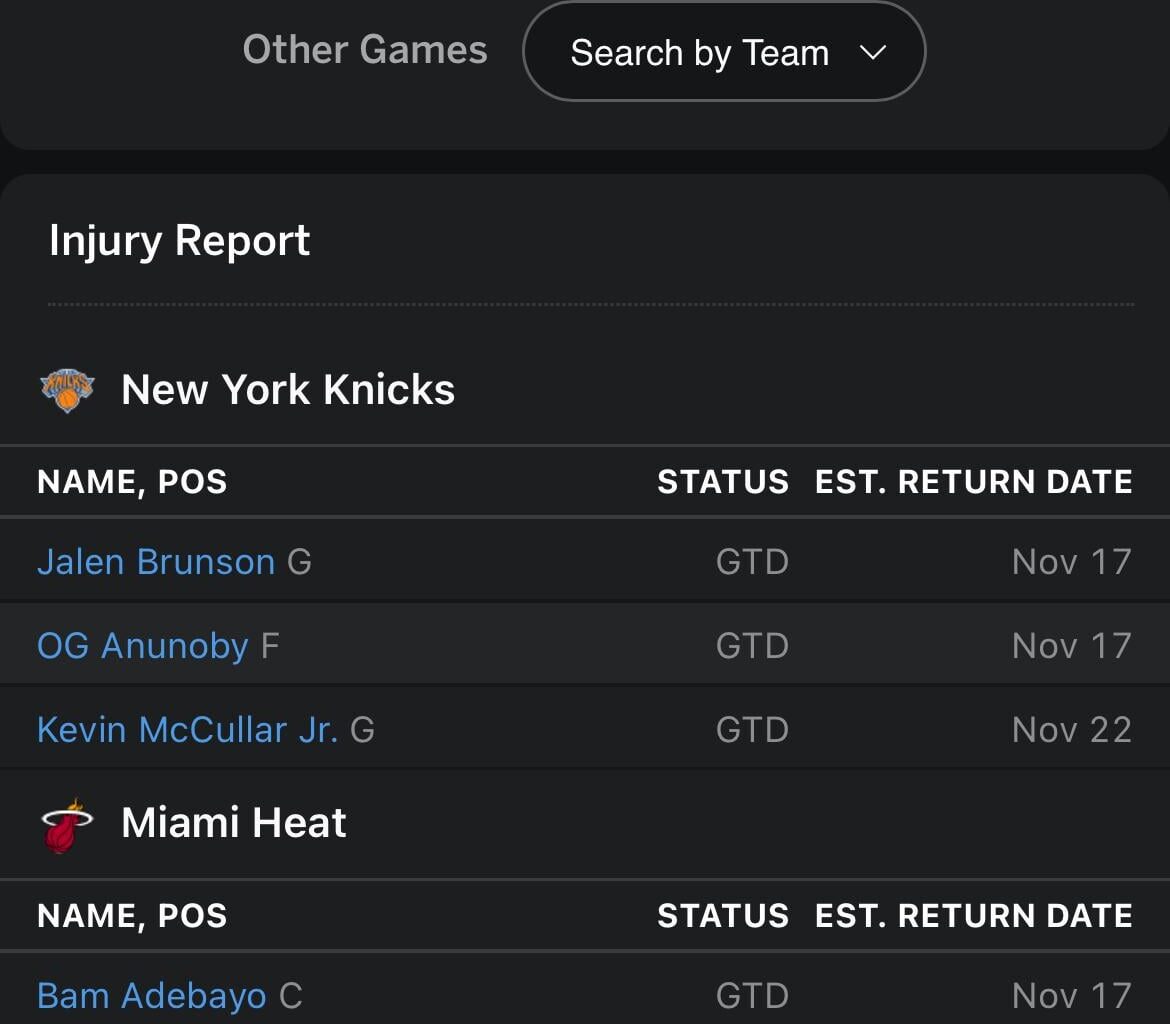
Task: Expand the chevron next to Search by Team
Action: [x=872, y=53]
